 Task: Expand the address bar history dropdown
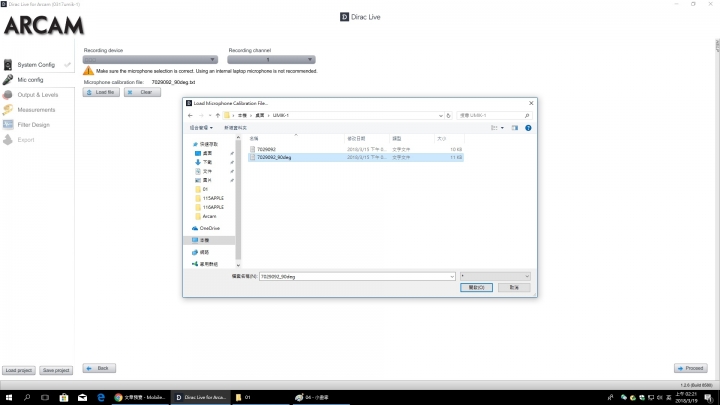pos(441,115)
